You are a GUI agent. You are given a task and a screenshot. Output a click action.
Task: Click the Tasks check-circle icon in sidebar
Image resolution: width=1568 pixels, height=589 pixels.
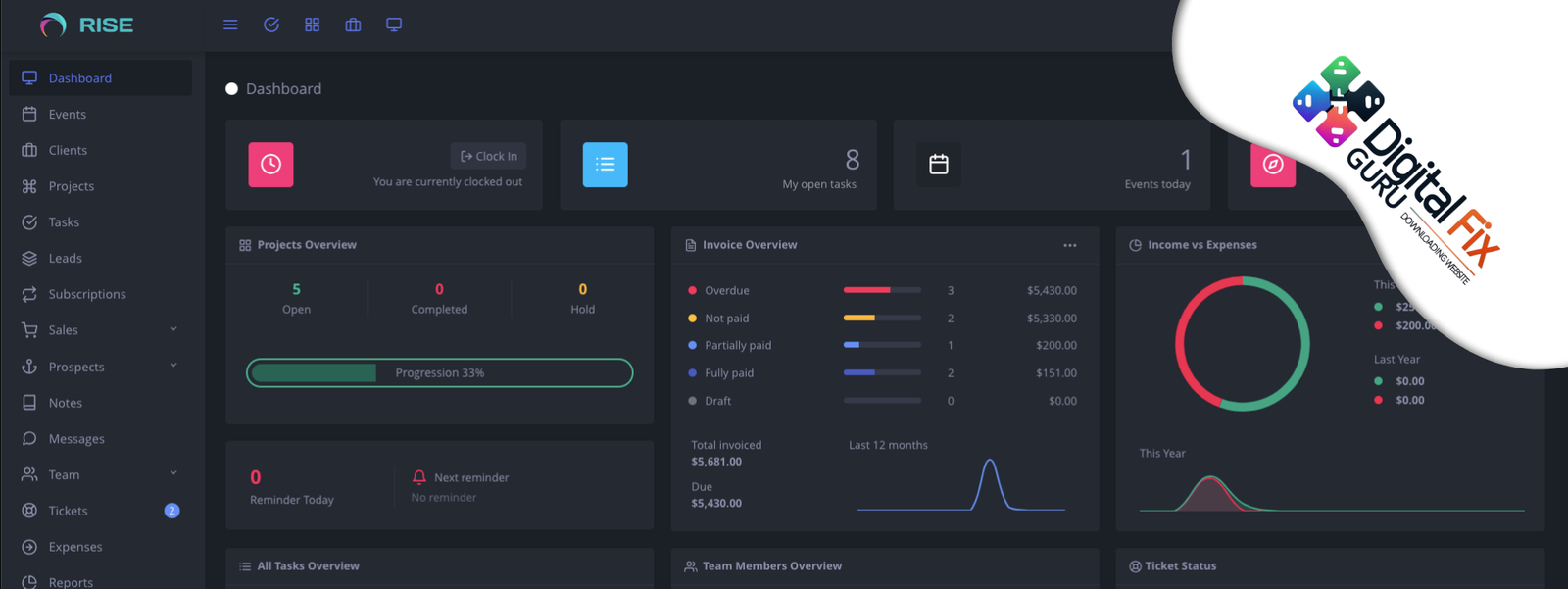(29, 222)
